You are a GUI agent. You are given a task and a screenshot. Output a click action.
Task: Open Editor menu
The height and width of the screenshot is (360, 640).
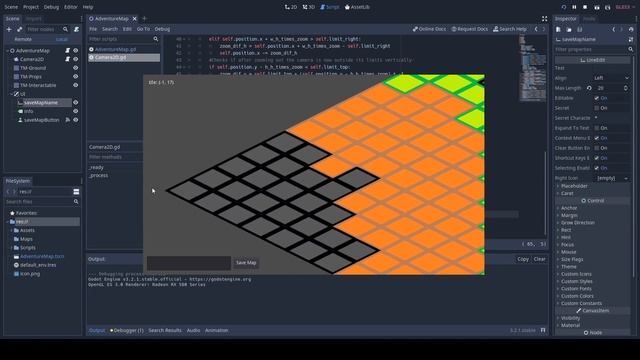click(x=71, y=7)
